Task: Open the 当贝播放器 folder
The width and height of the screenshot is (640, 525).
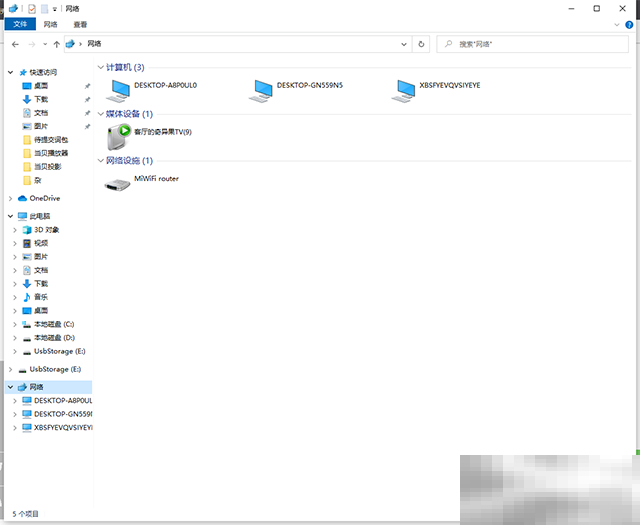Action: pos(51,153)
